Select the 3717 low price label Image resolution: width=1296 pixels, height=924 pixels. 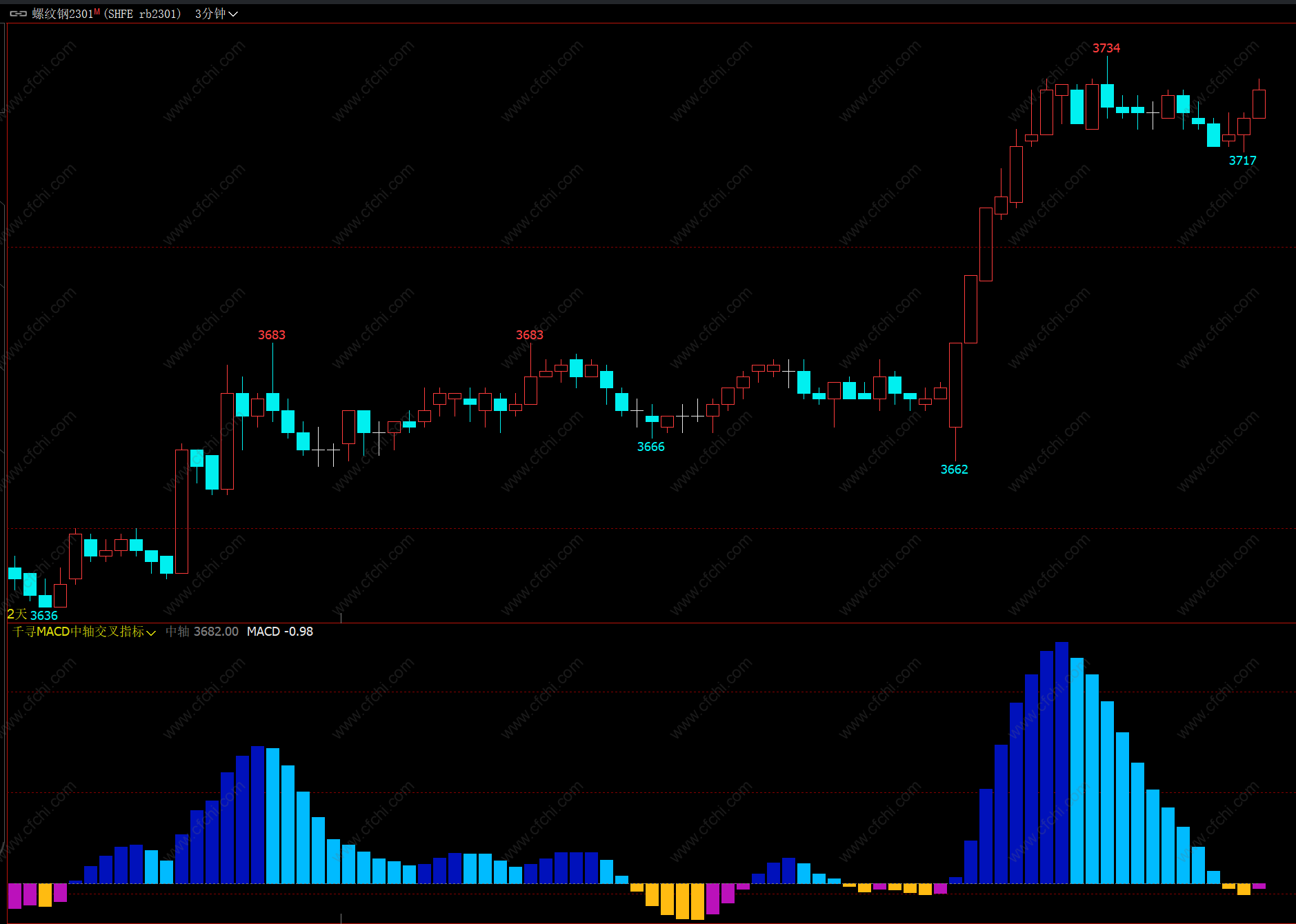[1243, 161]
